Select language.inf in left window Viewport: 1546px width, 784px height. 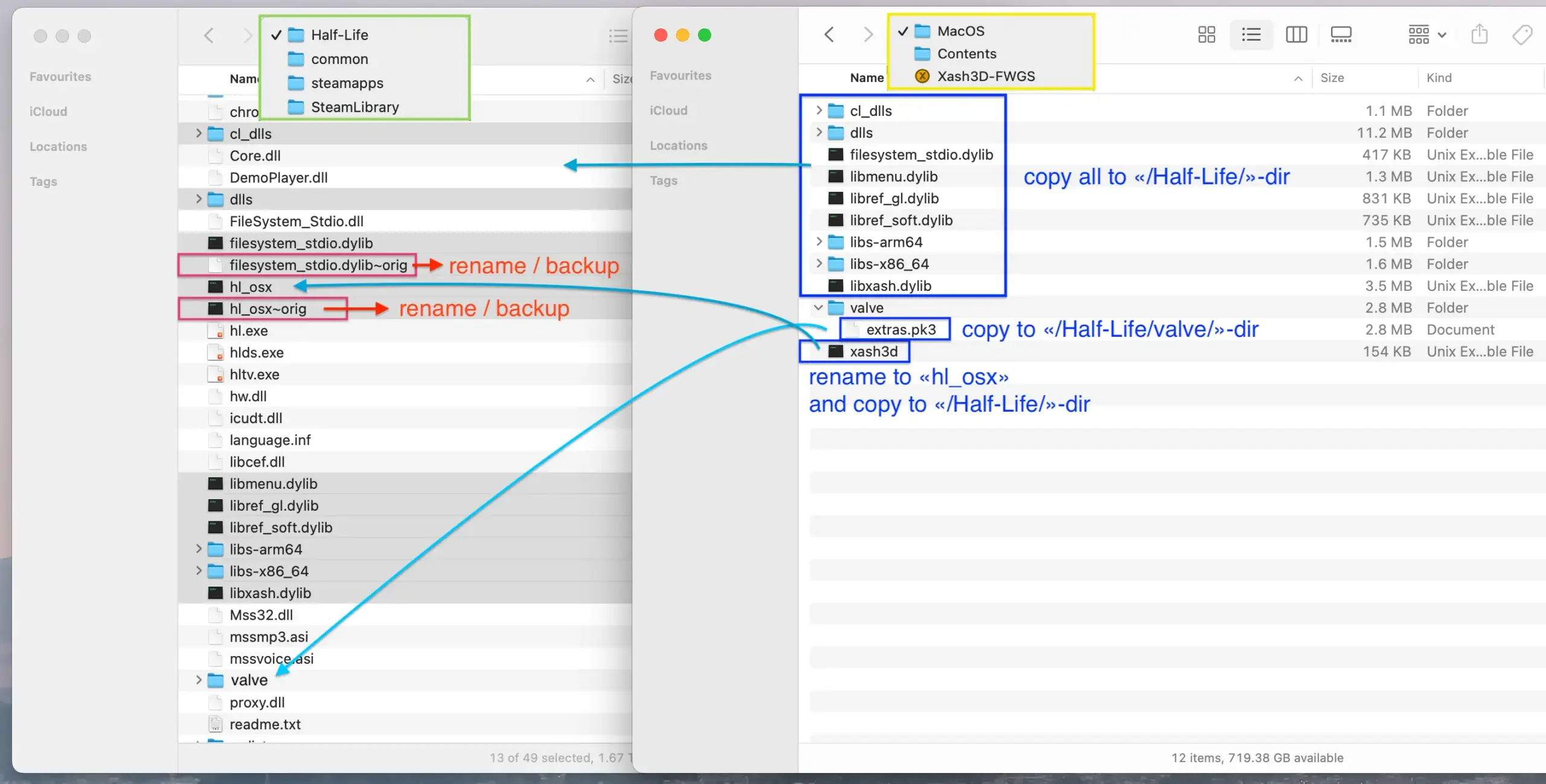point(270,440)
